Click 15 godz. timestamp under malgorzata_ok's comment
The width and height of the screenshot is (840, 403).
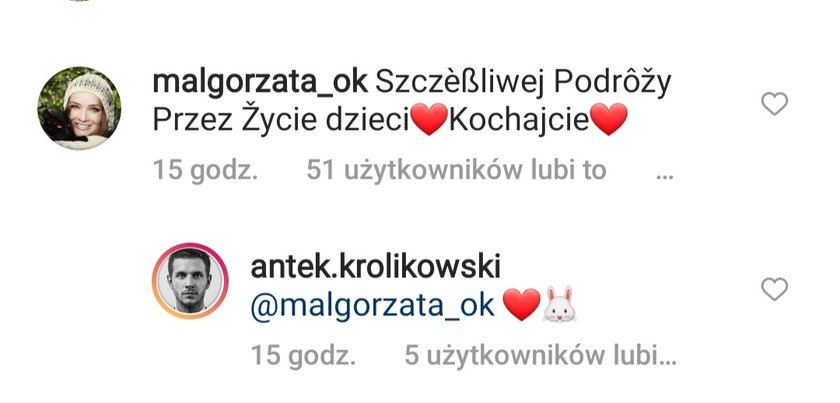coord(205,171)
